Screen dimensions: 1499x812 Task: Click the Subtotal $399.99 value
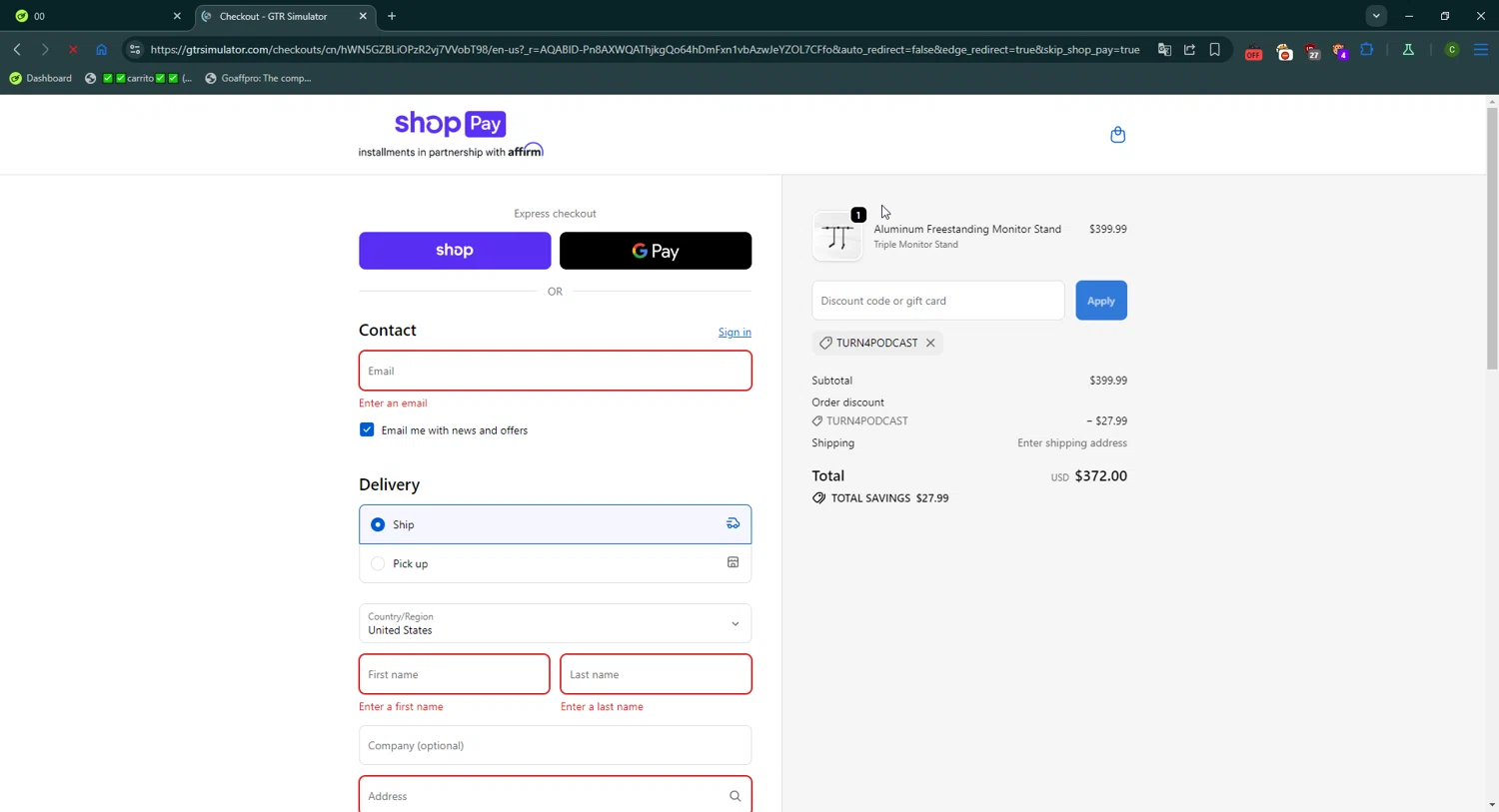(x=1108, y=381)
